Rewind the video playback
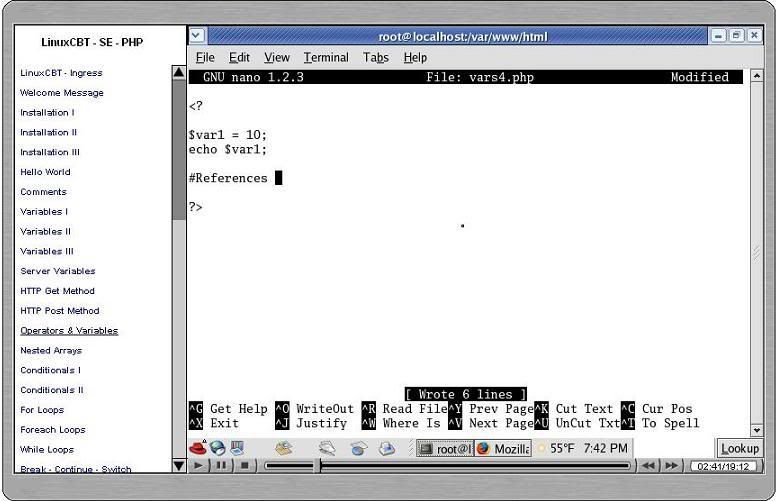The width and height of the screenshot is (776, 501). pos(648,465)
